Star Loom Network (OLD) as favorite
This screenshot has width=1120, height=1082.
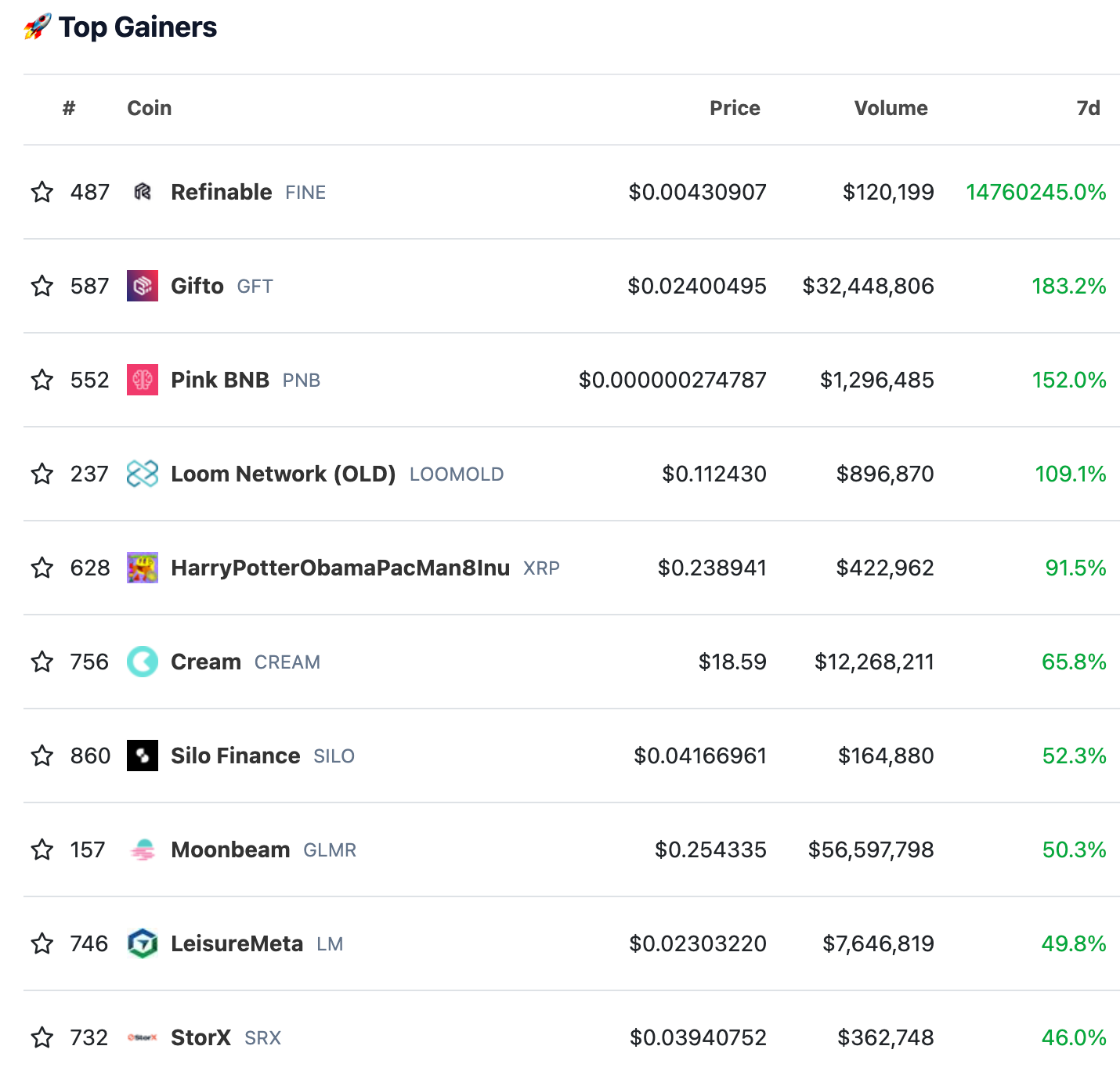[42, 474]
